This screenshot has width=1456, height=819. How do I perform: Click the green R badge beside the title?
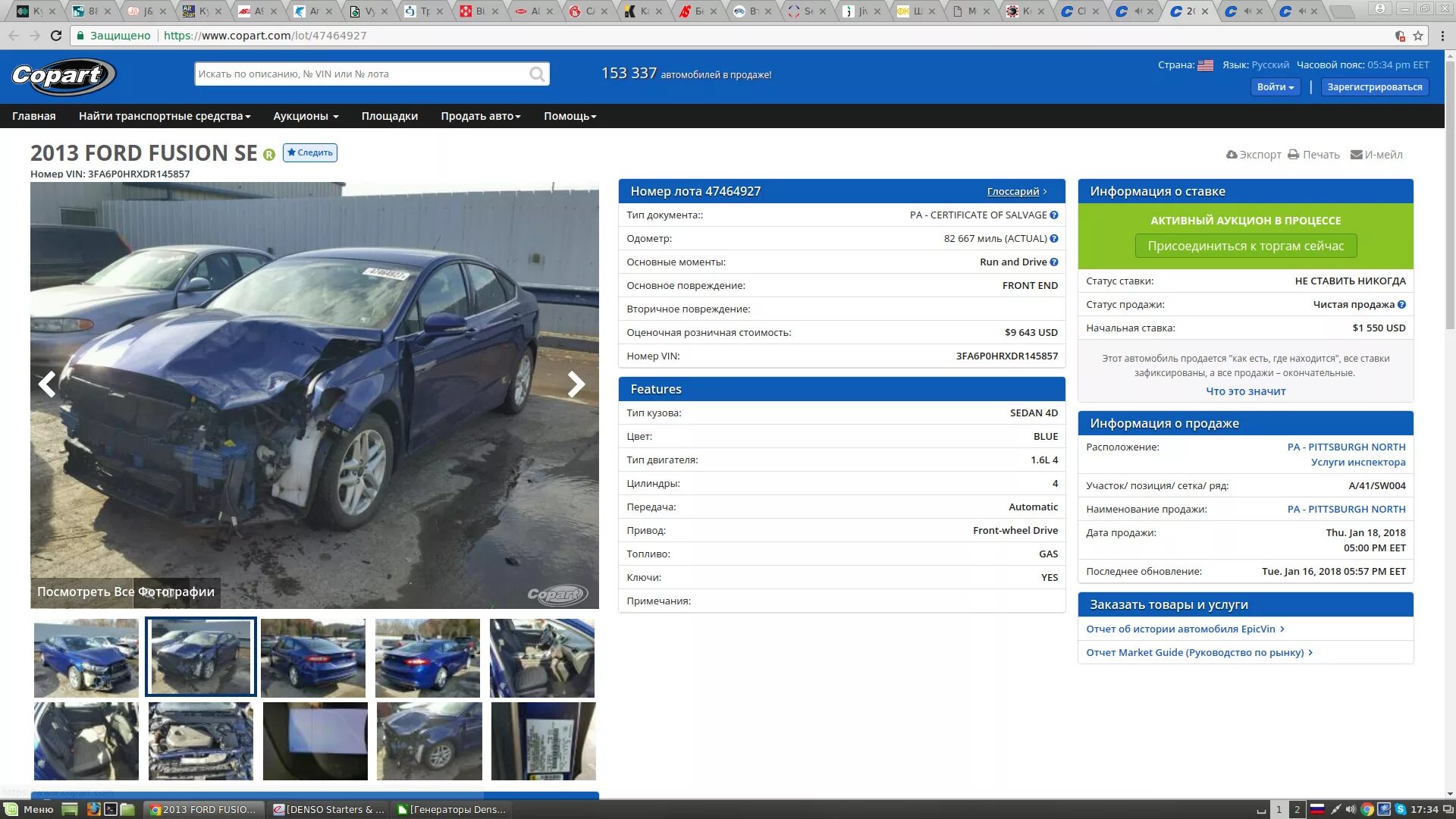pos(269,155)
